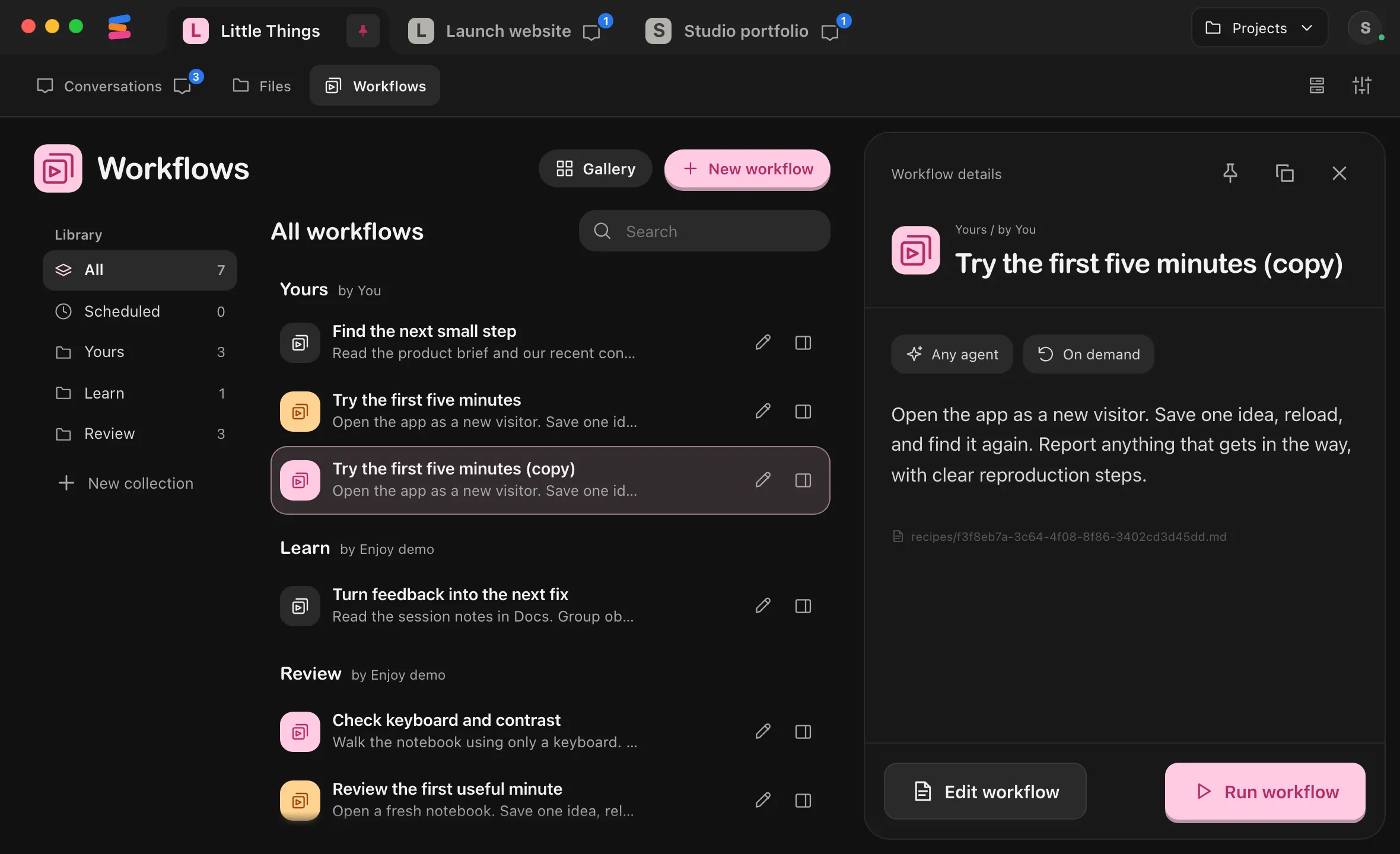Open the sliders settings icon in toolbar

point(1362,85)
